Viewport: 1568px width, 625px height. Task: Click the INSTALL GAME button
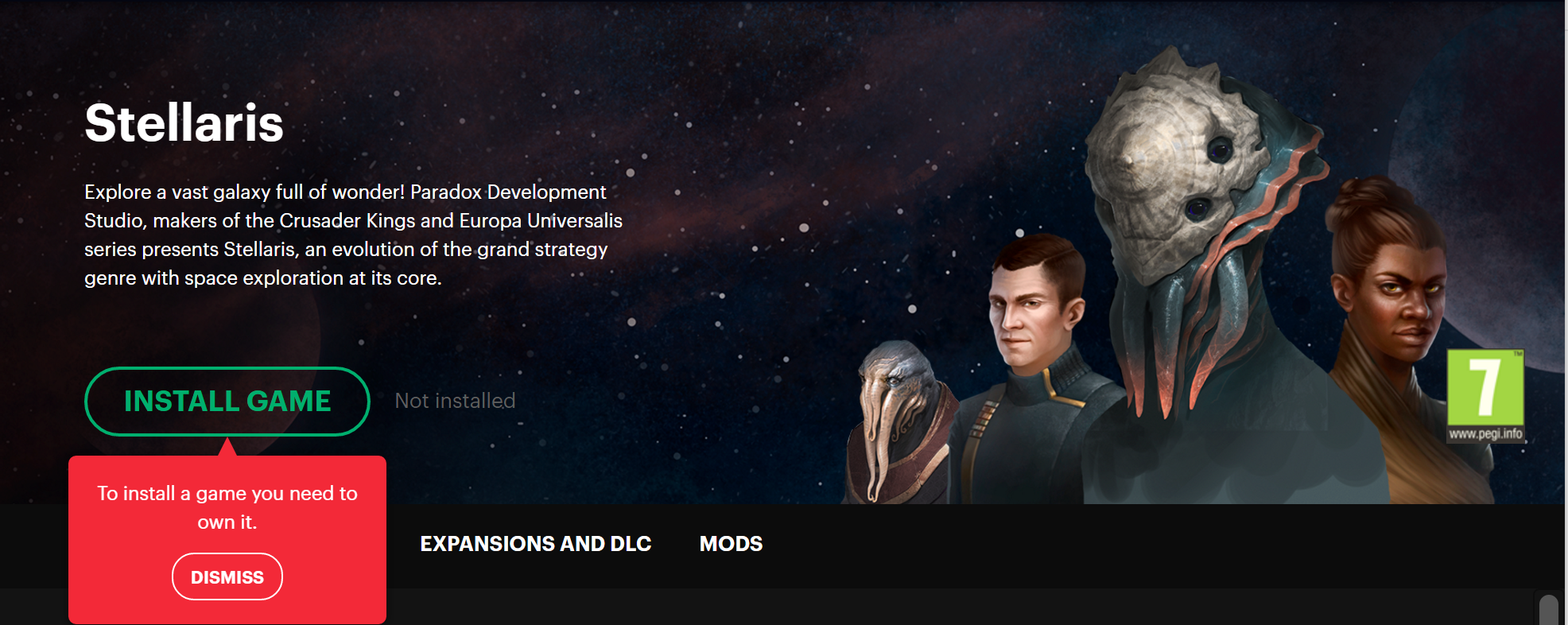(227, 402)
